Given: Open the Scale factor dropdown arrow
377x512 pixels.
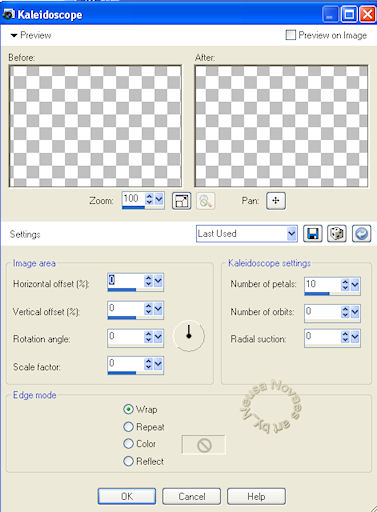Looking at the screenshot, I should click(x=158, y=364).
